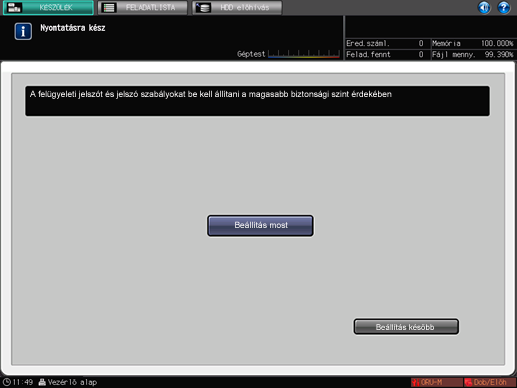Click the Ered.száml. counter value

pyautogui.click(x=421, y=43)
